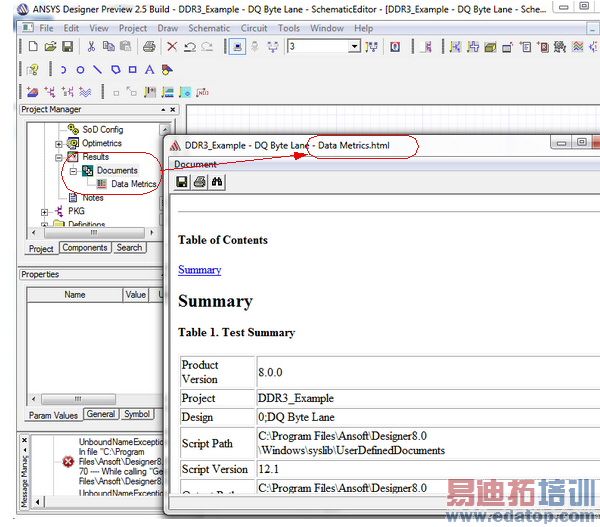Screen dimensions: 600x527
Task: Print the Data Metrics document
Action: coord(199,182)
